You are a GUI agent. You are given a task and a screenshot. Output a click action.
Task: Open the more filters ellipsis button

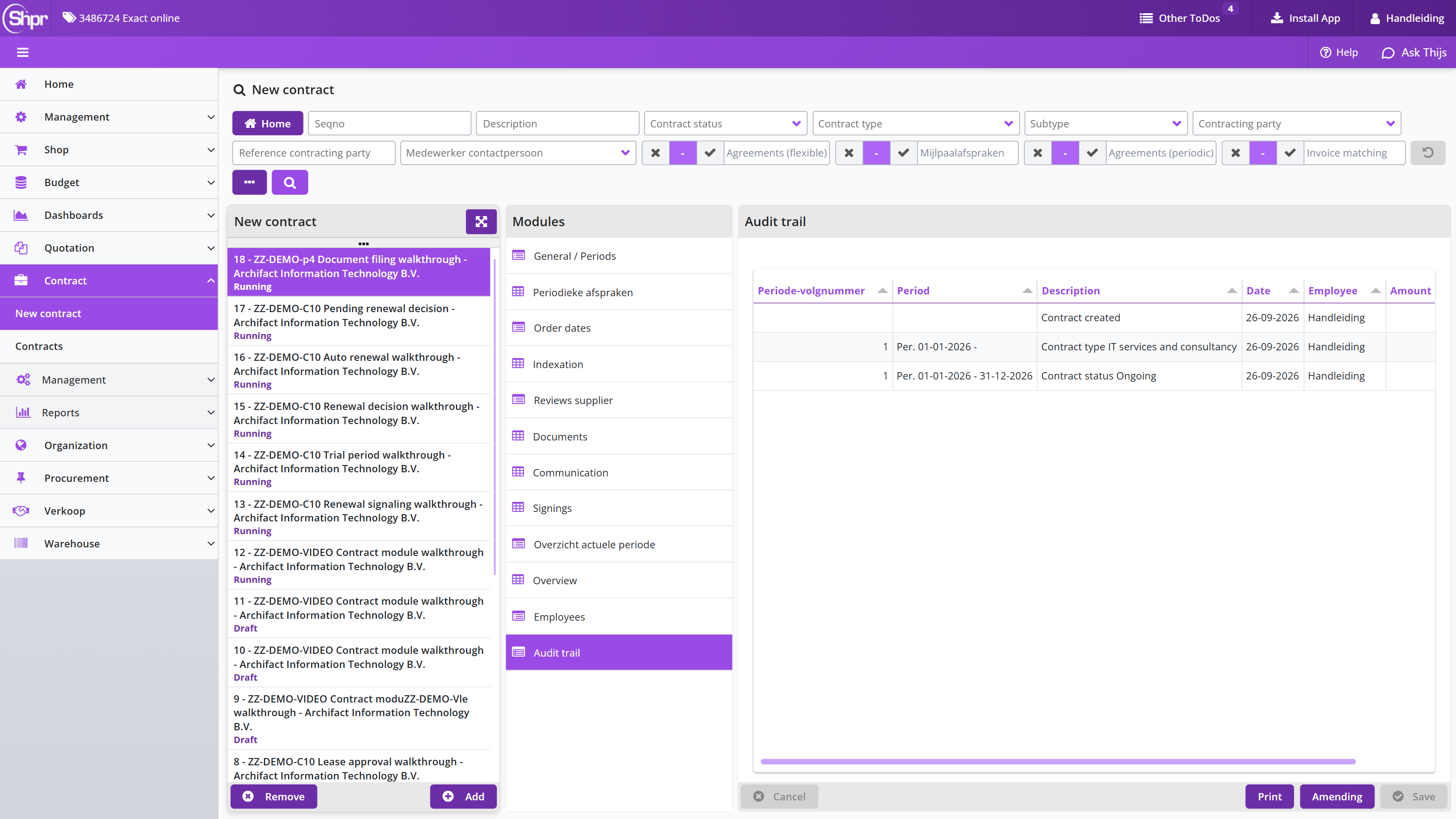(249, 182)
